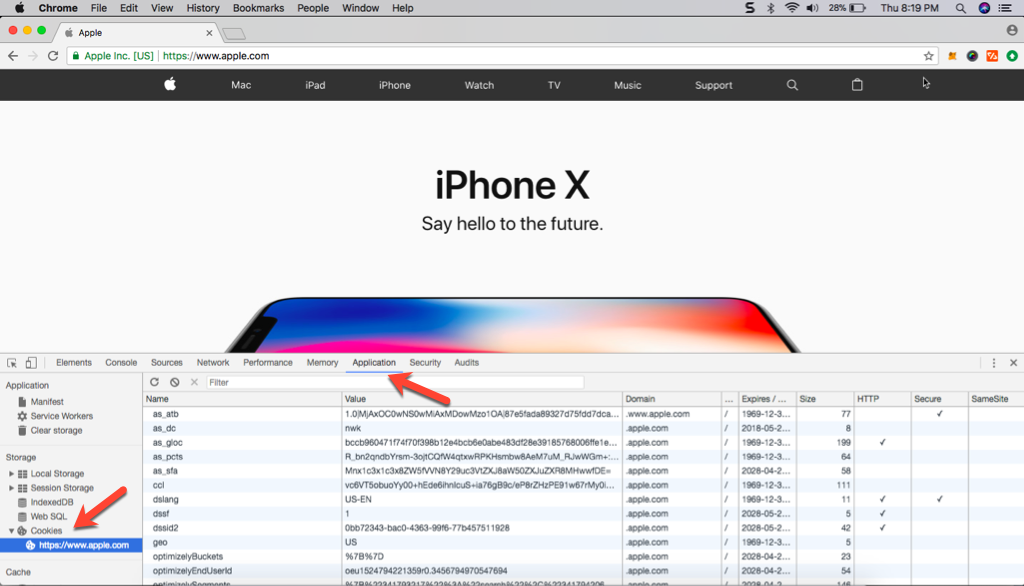Select Web SQL in Storage sidebar
The height and width of the screenshot is (586, 1024).
48,516
